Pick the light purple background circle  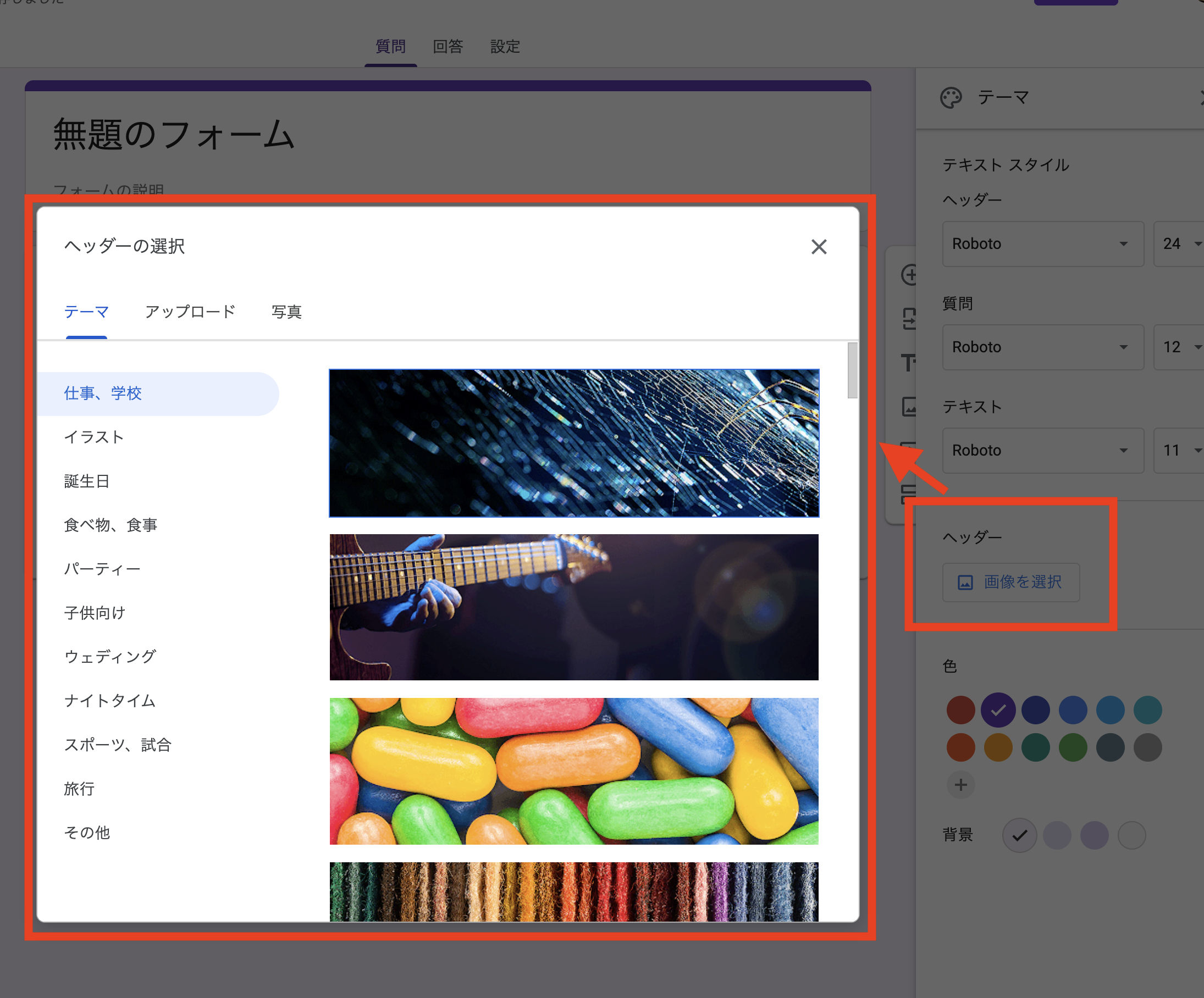1057,836
